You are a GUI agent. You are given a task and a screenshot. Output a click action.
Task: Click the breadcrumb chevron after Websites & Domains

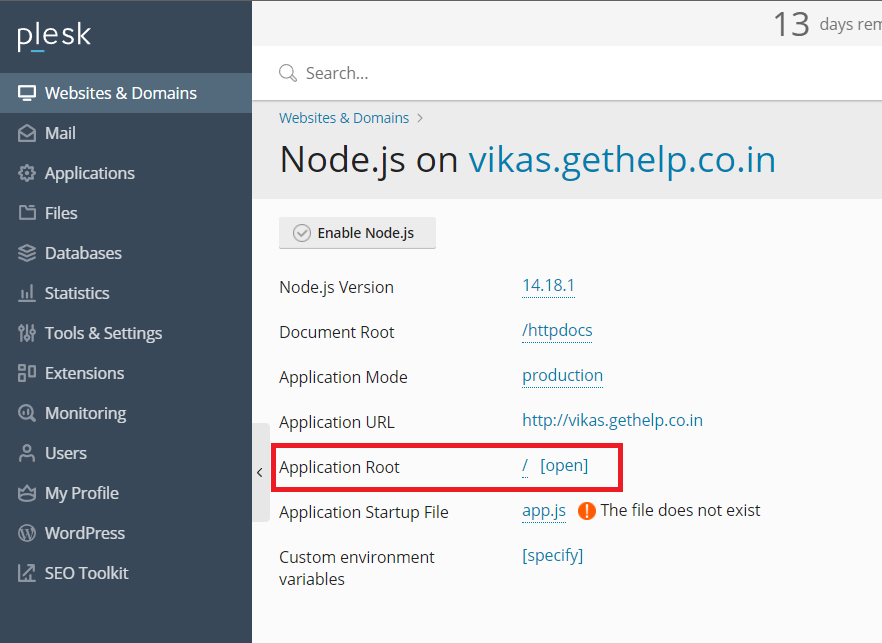[x=420, y=118]
